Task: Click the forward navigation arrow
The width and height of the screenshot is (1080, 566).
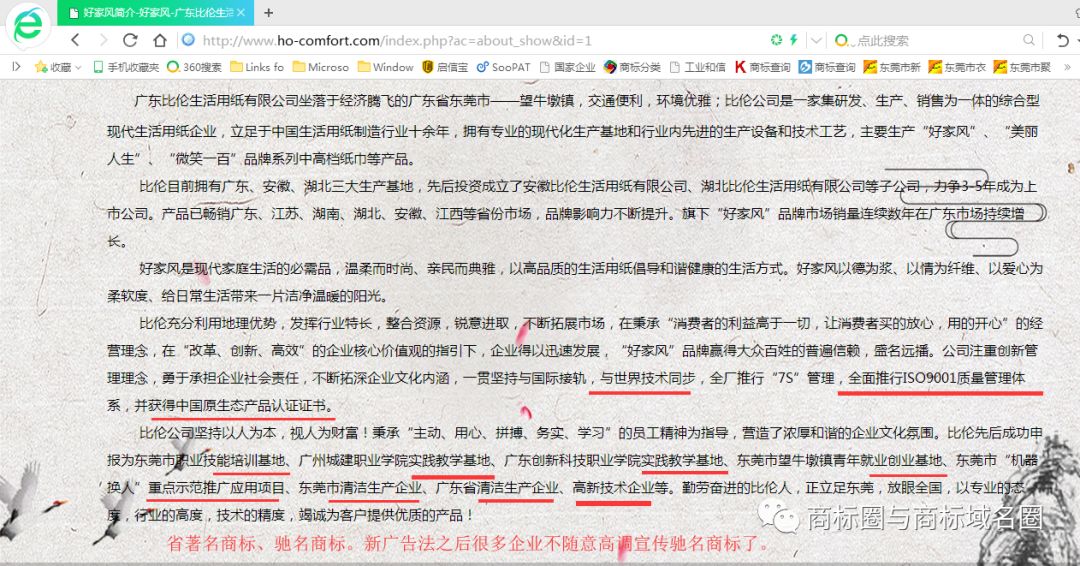Action: click(x=103, y=40)
